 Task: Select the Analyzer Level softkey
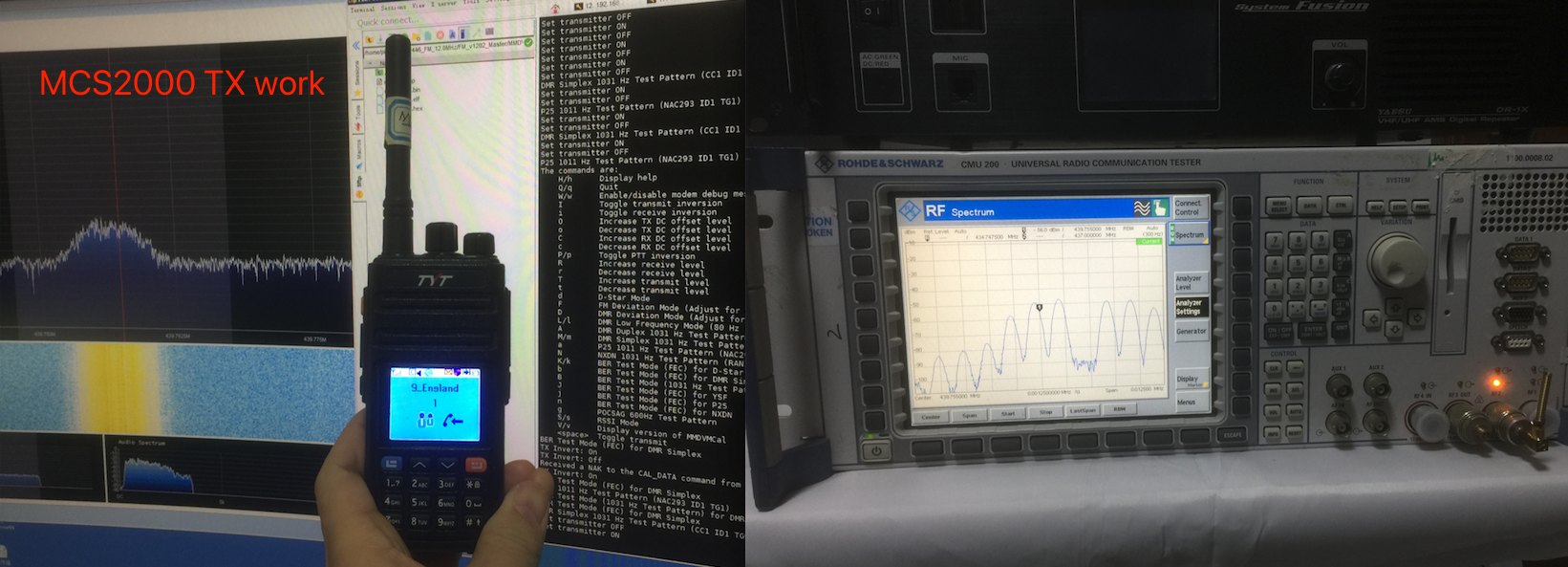pyautogui.click(x=1188, y=282)
